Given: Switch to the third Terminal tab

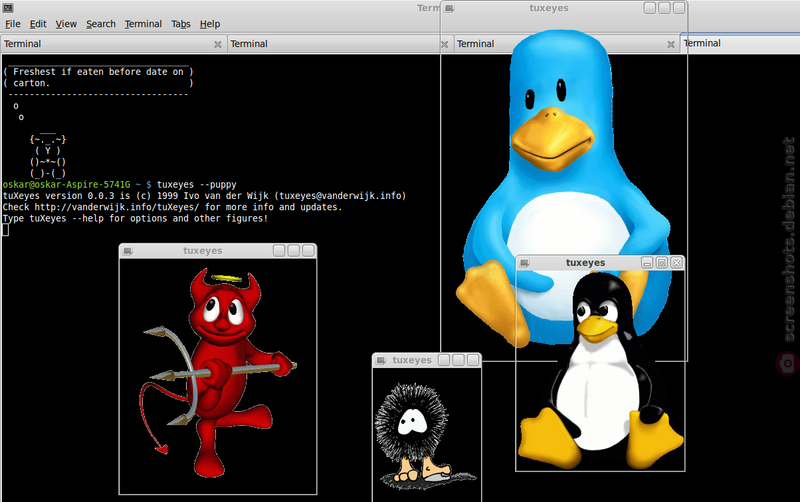Looking at the screenshot, I should pyautogui.click(x=566, y=44).
